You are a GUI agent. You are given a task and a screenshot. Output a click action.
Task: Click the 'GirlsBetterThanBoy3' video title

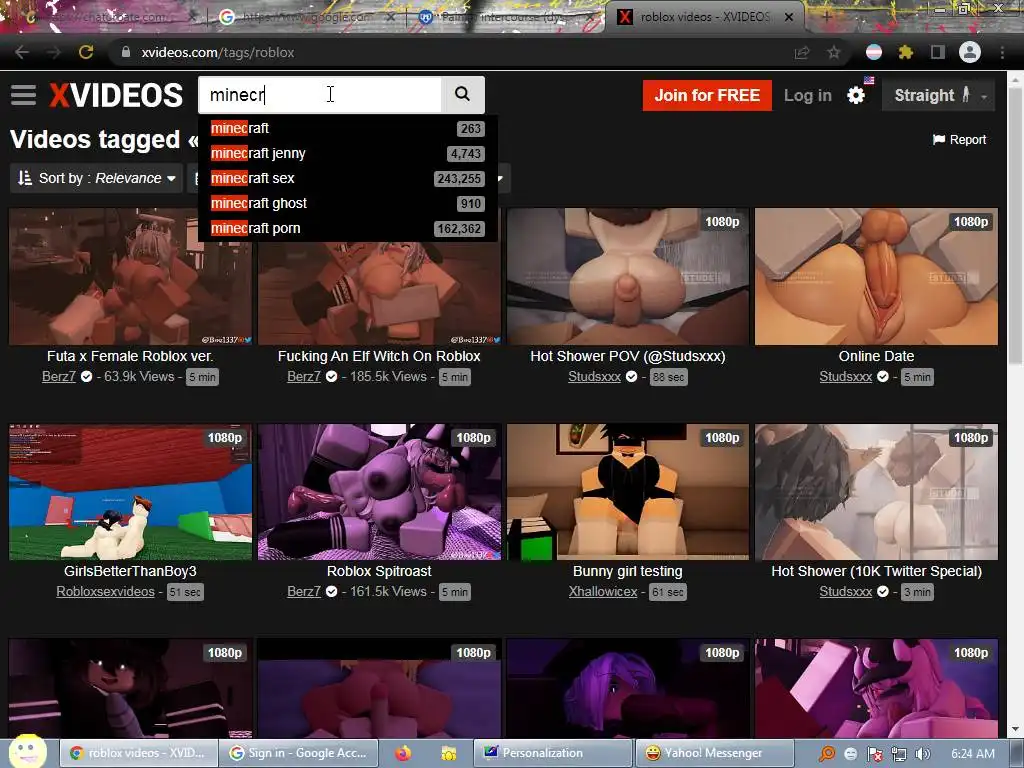click(x=130, y=571)
